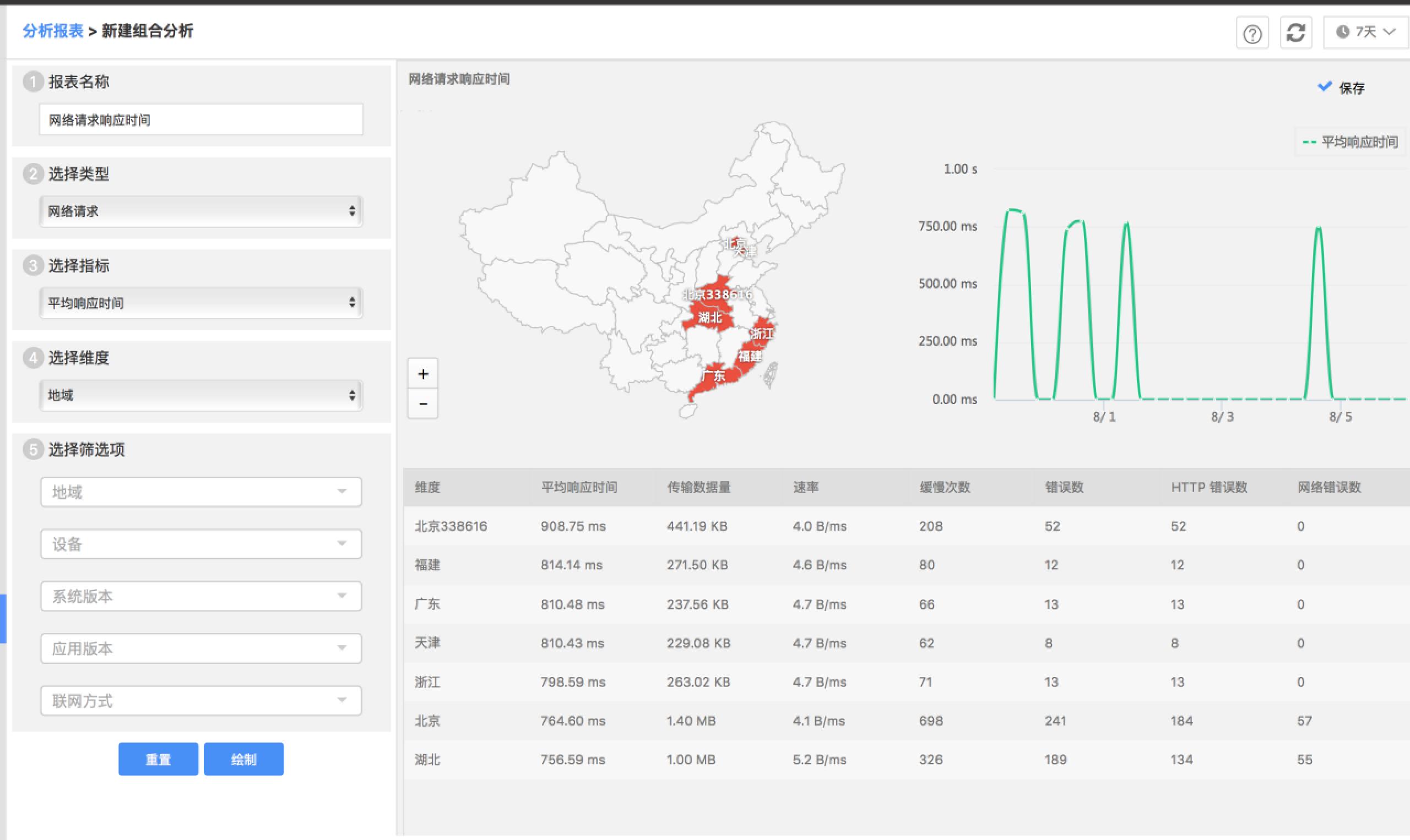Go to 分析报表 breadcrumb link
The image size is (1410, 840).
(x=53, y=31)
